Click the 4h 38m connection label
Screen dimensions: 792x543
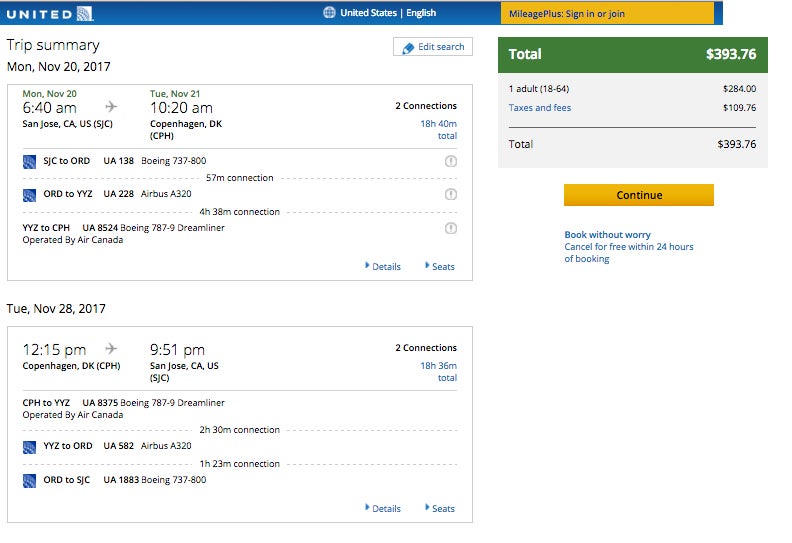(239, 212)
